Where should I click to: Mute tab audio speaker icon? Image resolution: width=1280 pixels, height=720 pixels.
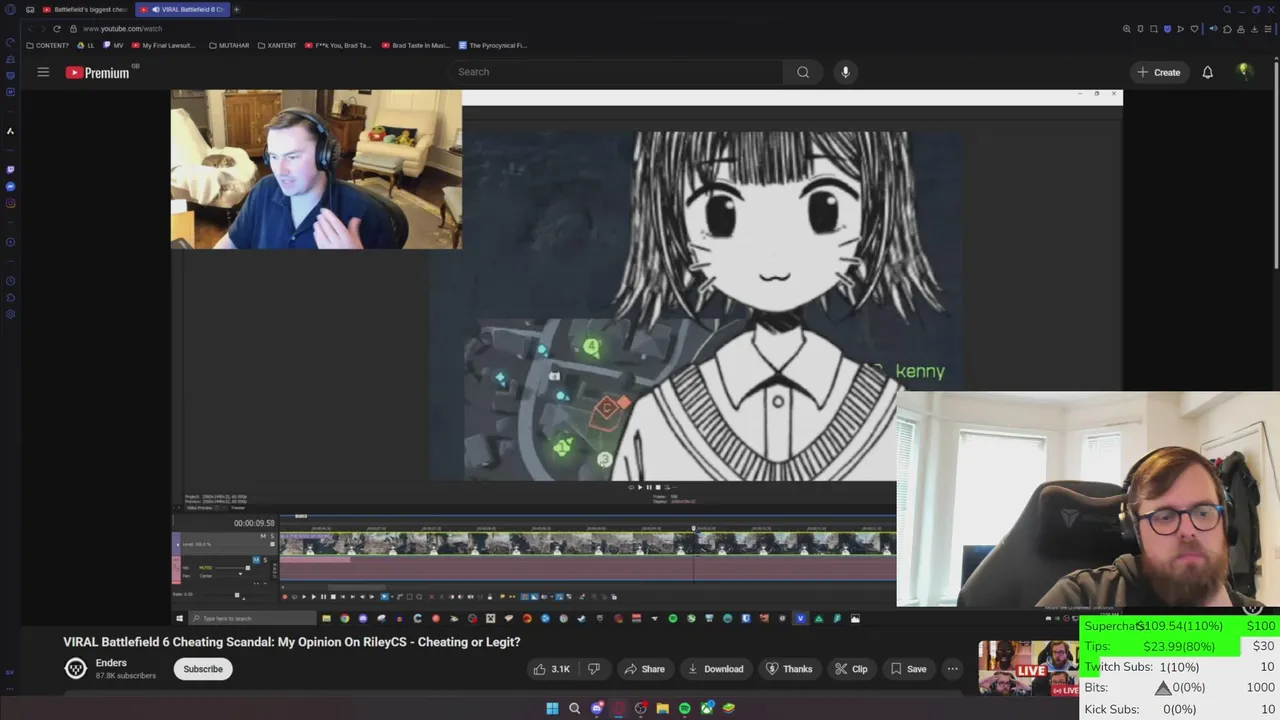(1213, 29)
